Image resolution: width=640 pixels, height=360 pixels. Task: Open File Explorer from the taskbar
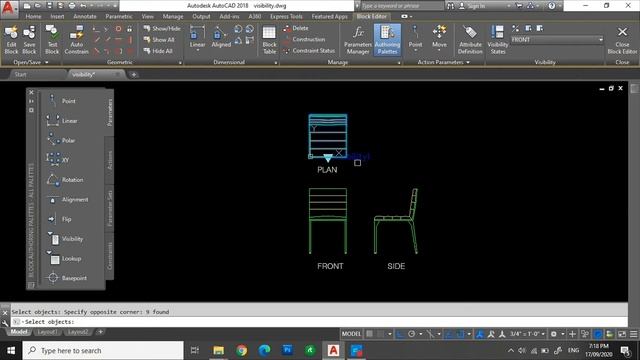(218, 350)
